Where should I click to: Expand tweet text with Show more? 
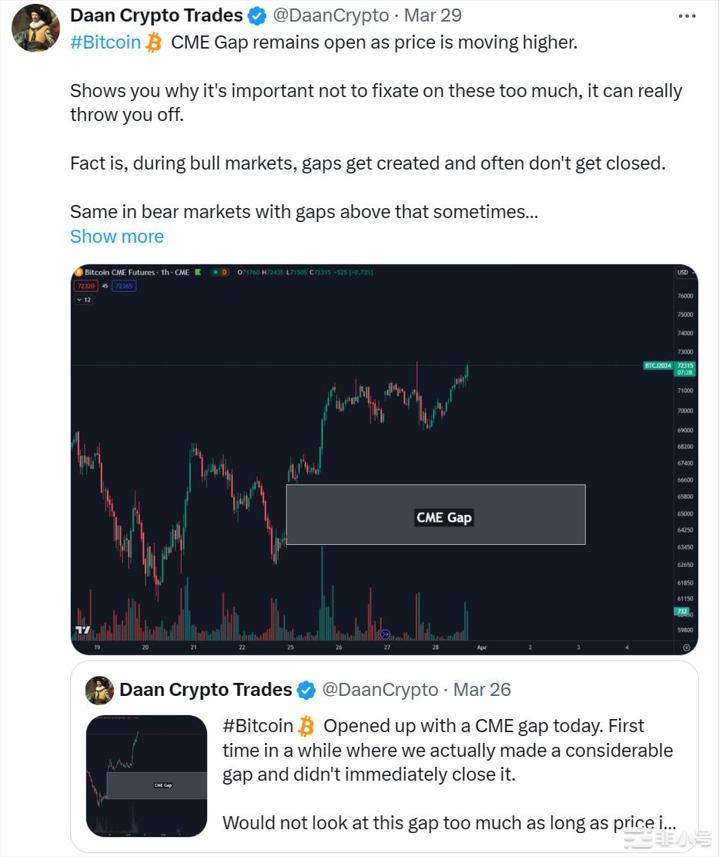pos(117,236)
